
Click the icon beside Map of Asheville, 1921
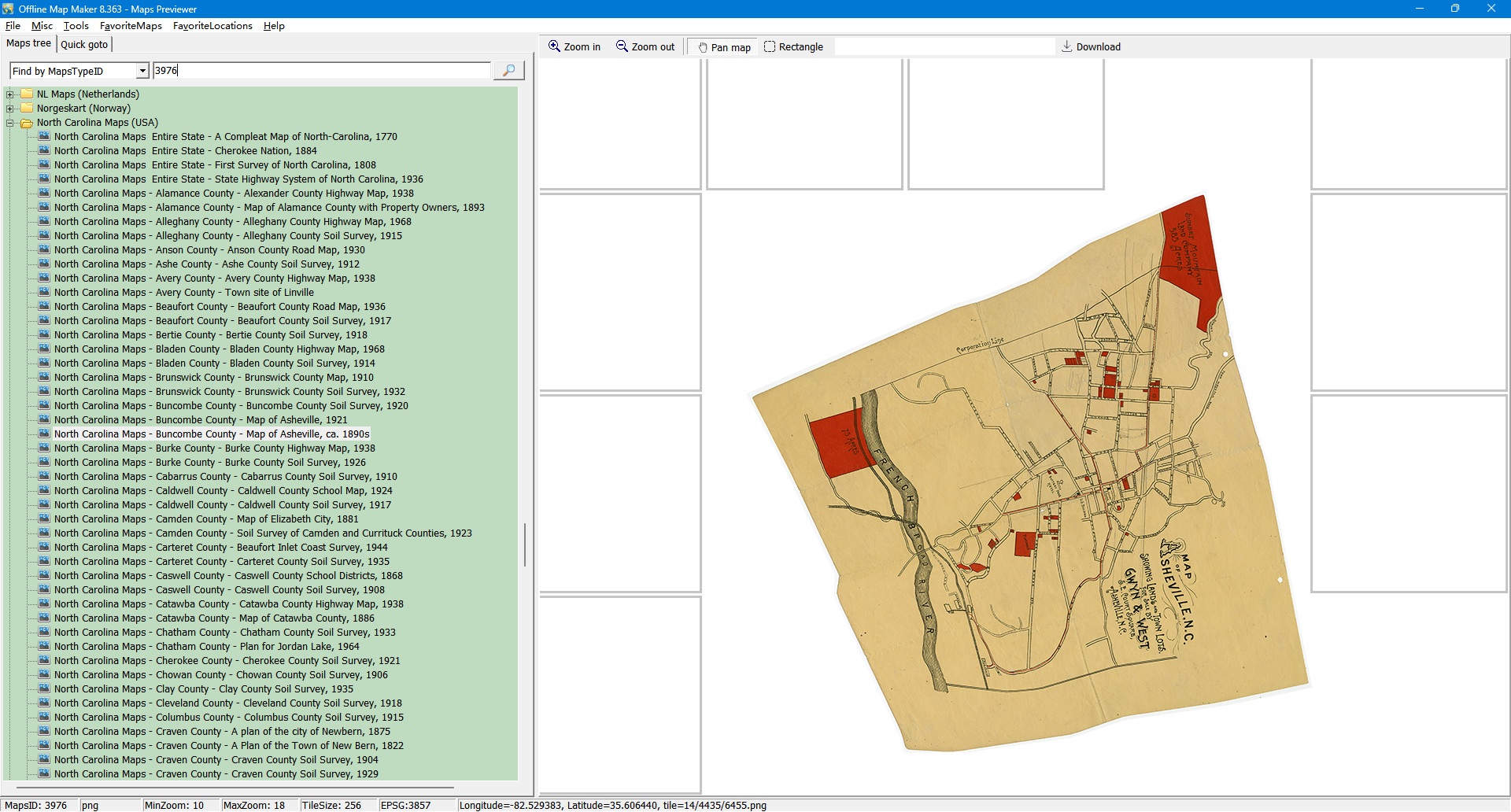(44, 420)
